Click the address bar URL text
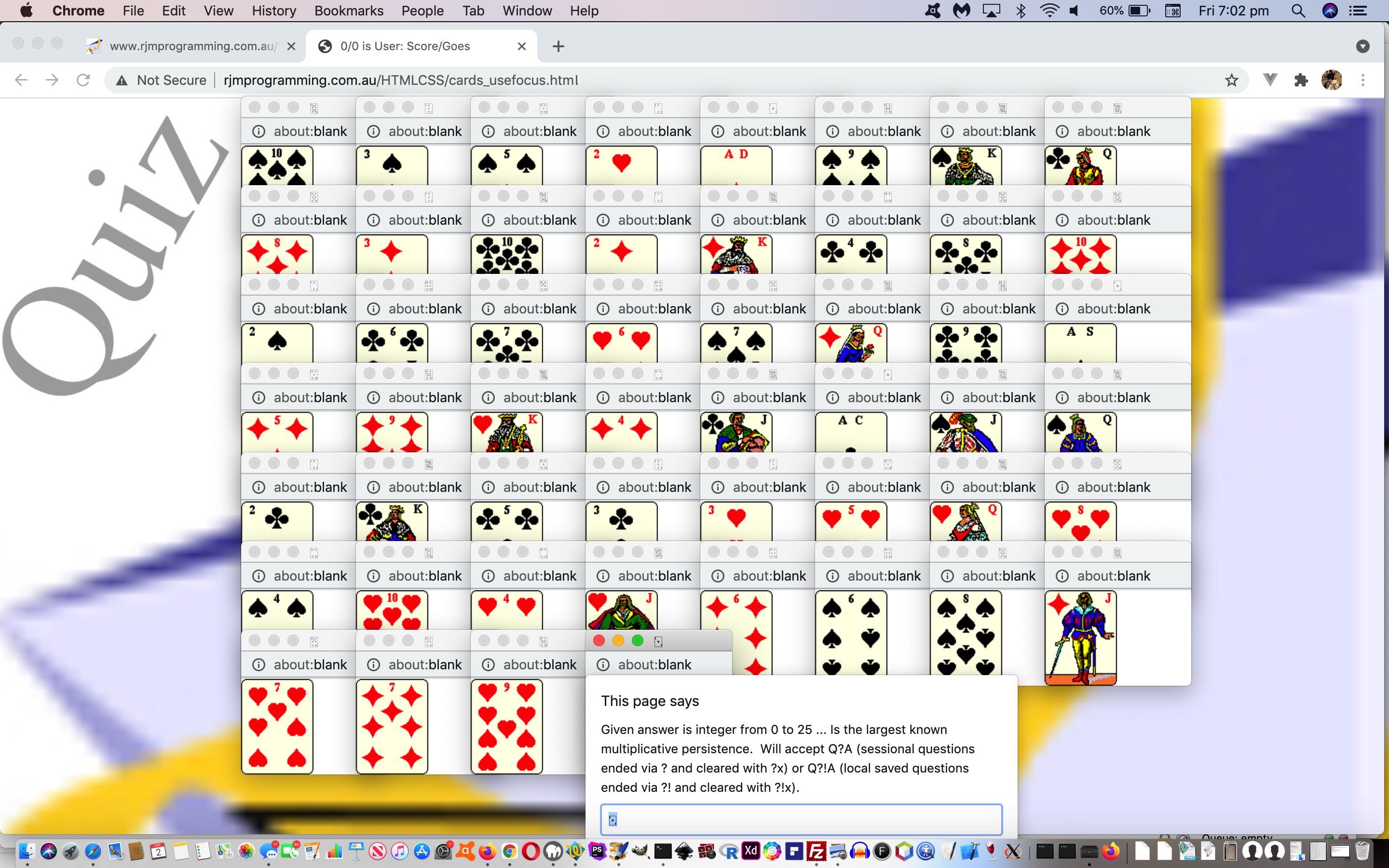 pyautogui.click(x=401, y=81)
